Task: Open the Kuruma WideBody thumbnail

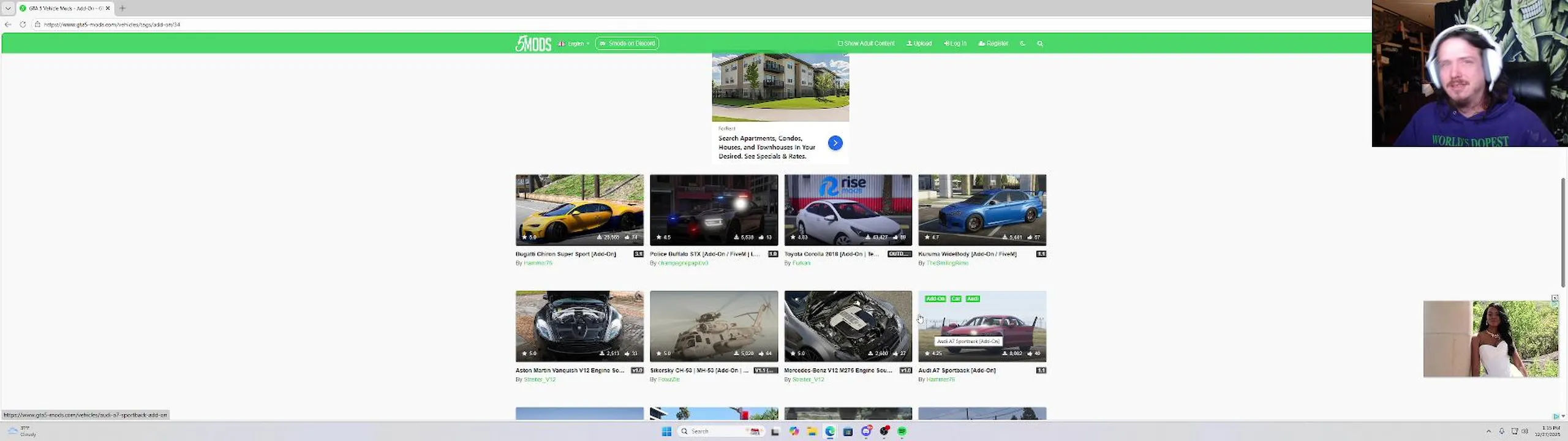Action: pos(982,209)
